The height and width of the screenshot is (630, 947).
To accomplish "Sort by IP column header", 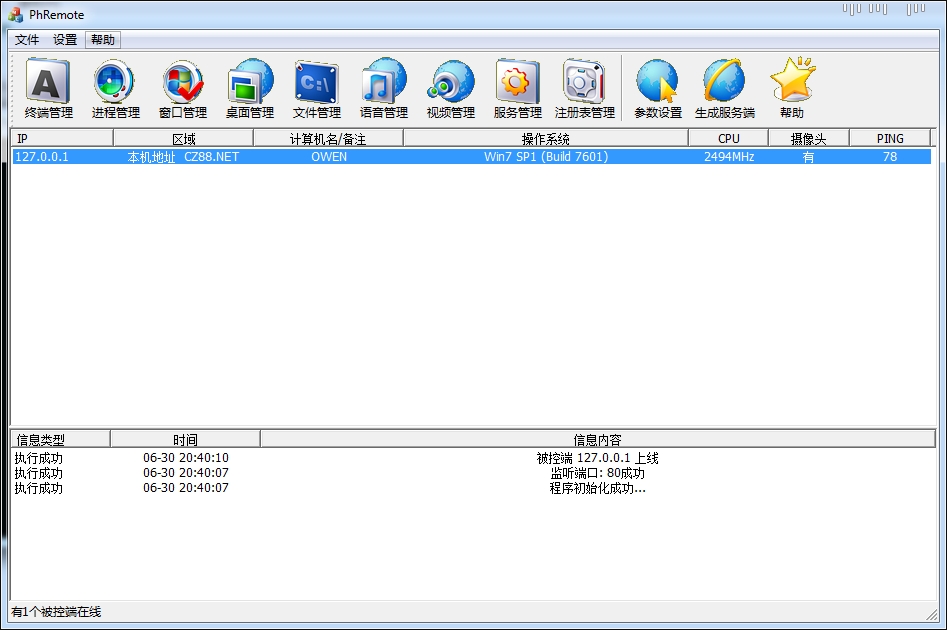I will 62,138.
